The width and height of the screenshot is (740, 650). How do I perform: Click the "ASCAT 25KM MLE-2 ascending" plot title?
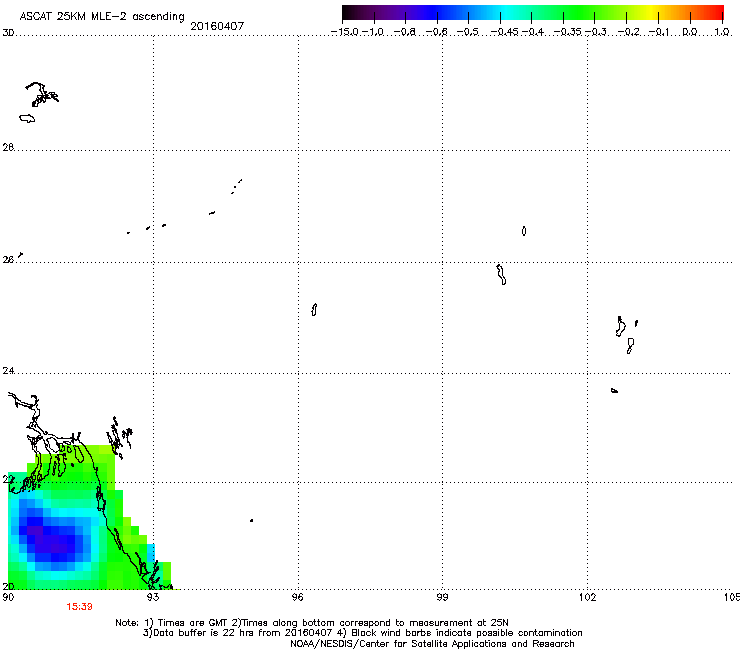coord(102,16)
